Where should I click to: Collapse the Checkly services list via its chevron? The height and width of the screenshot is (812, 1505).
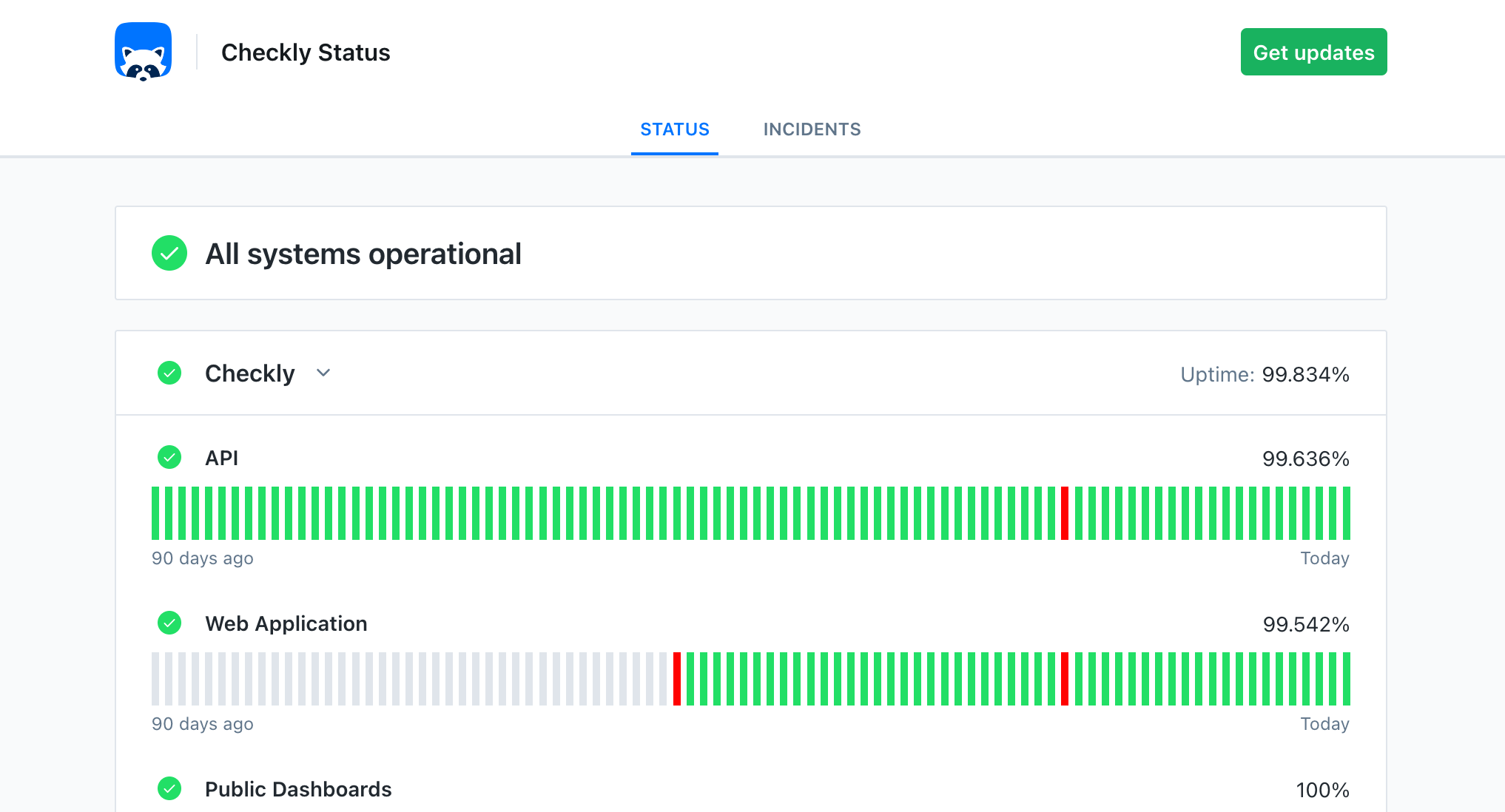coord(323,373)
